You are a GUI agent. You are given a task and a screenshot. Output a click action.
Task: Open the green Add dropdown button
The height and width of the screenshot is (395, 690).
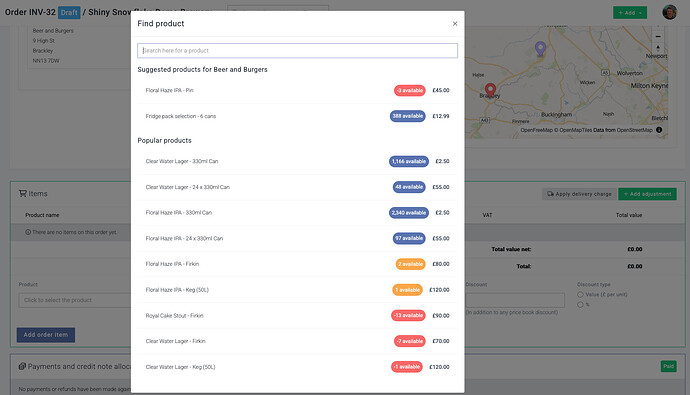point(630,13)
